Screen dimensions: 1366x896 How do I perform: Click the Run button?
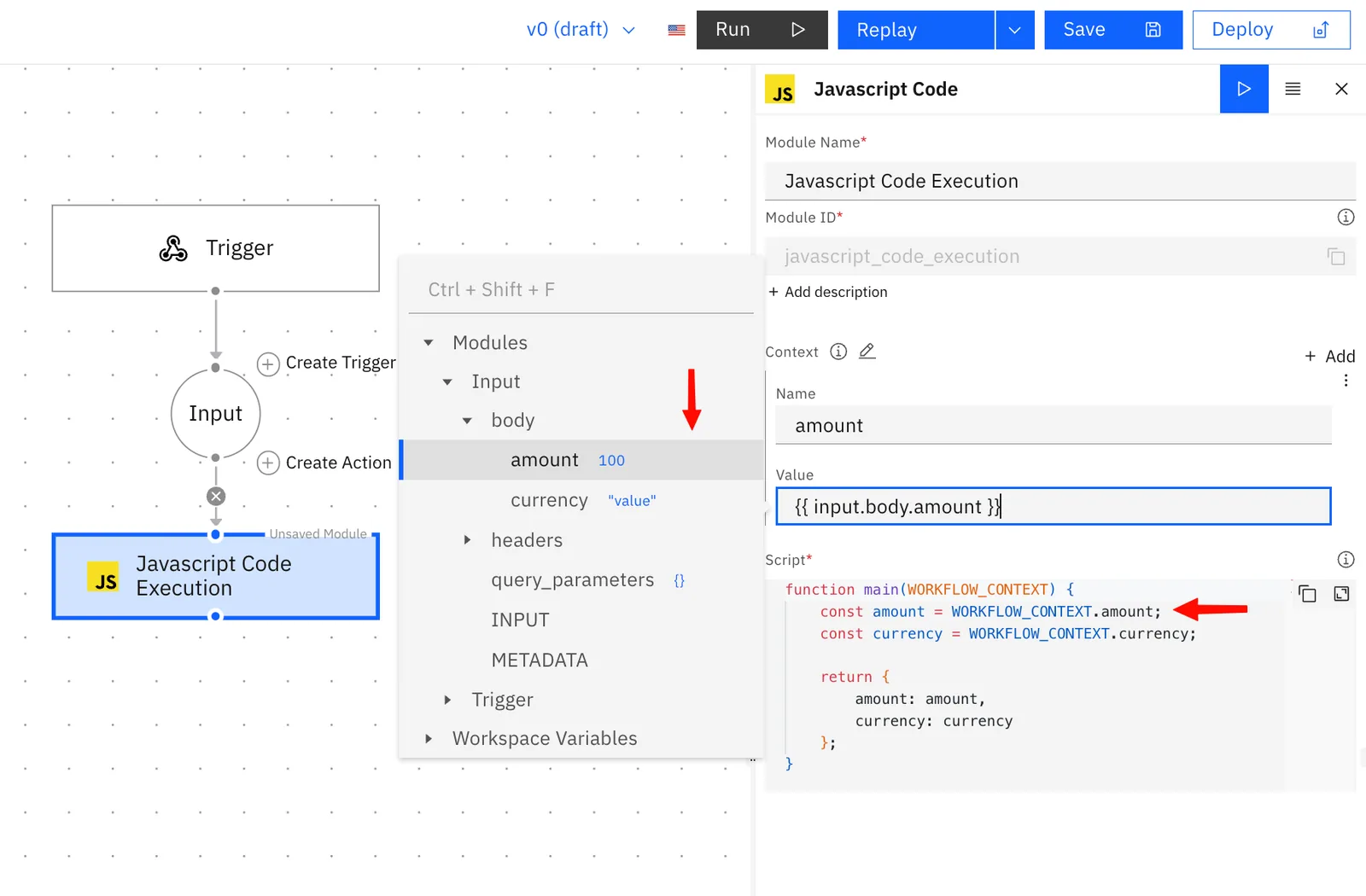pos(762,30)
